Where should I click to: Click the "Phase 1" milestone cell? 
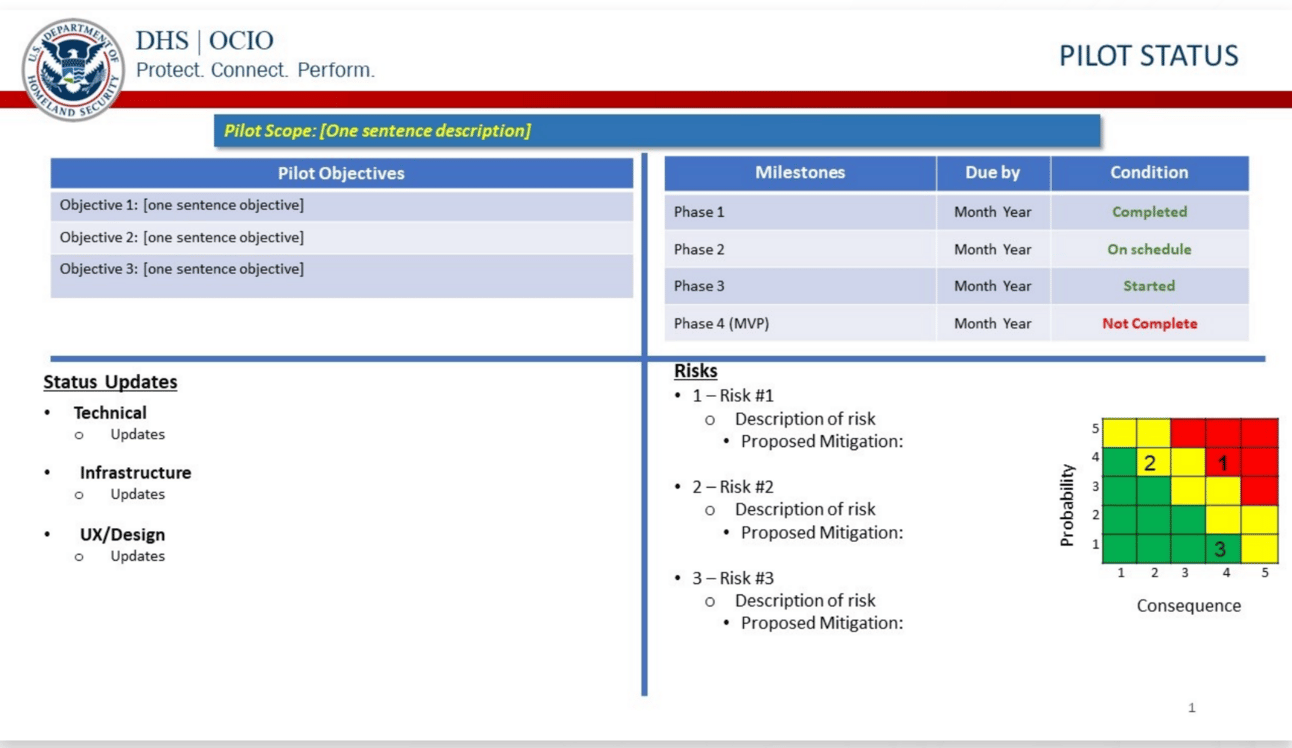tap(800, 212)
